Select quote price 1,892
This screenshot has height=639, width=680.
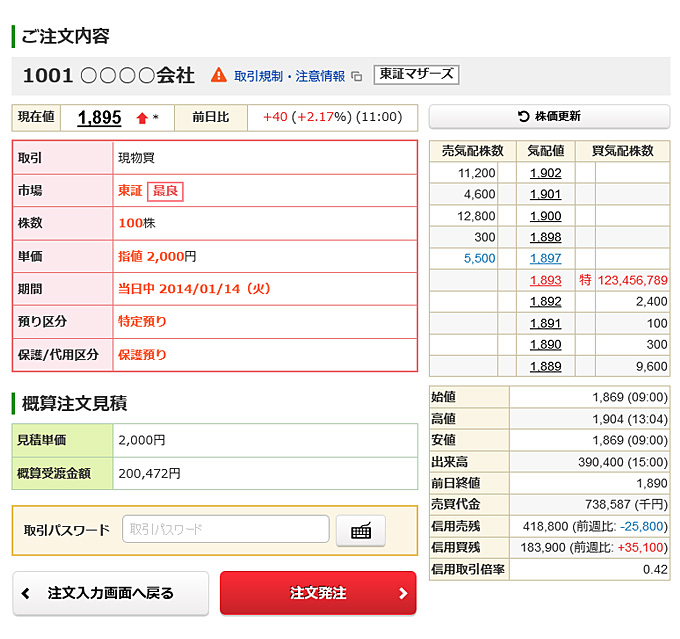(546, 301)
